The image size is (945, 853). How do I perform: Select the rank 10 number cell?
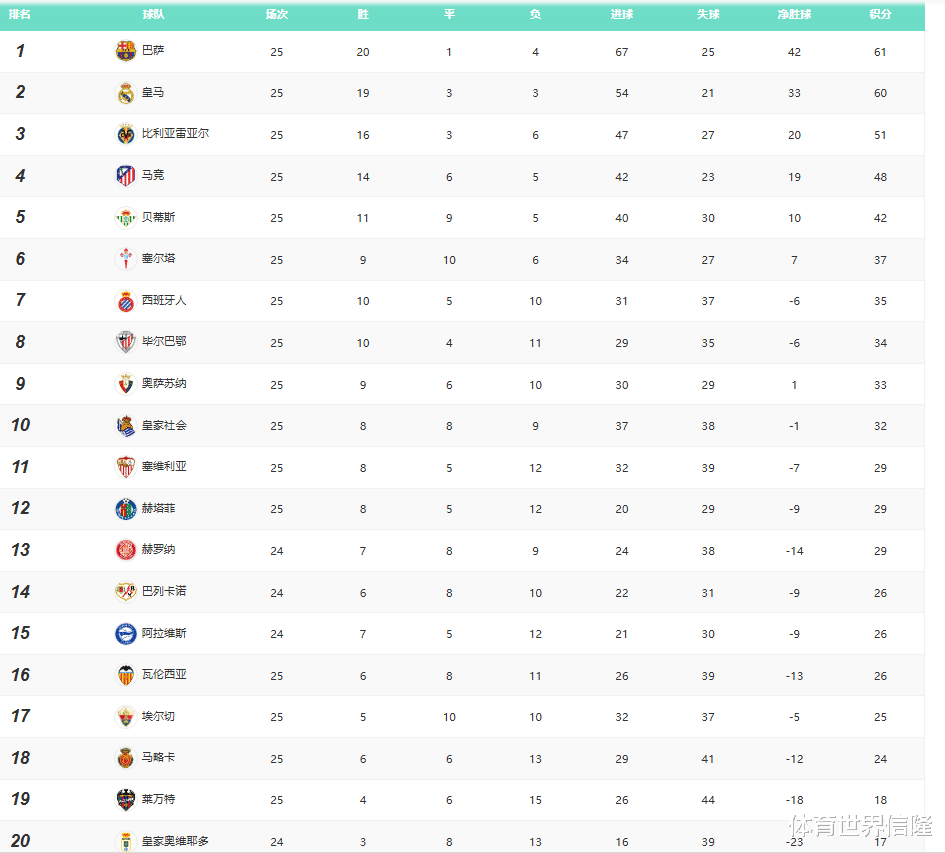click(x=21, y=425)
